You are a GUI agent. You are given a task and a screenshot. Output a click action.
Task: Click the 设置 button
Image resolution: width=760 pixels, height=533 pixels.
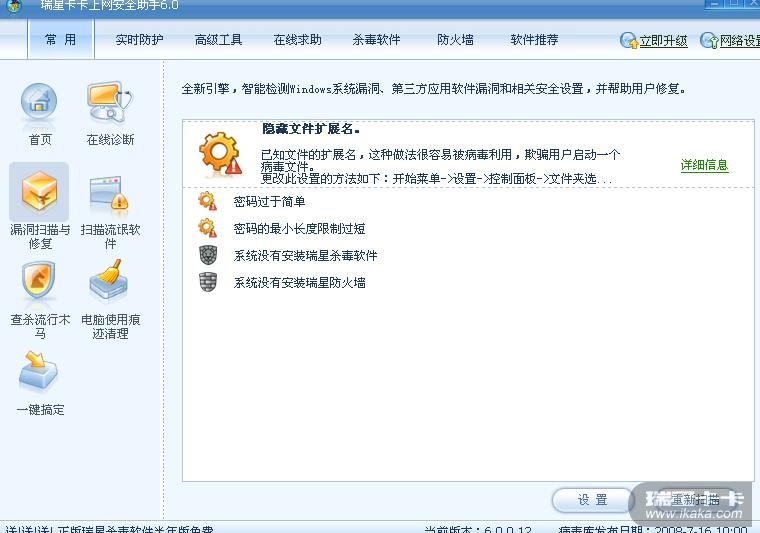(592, 500)
